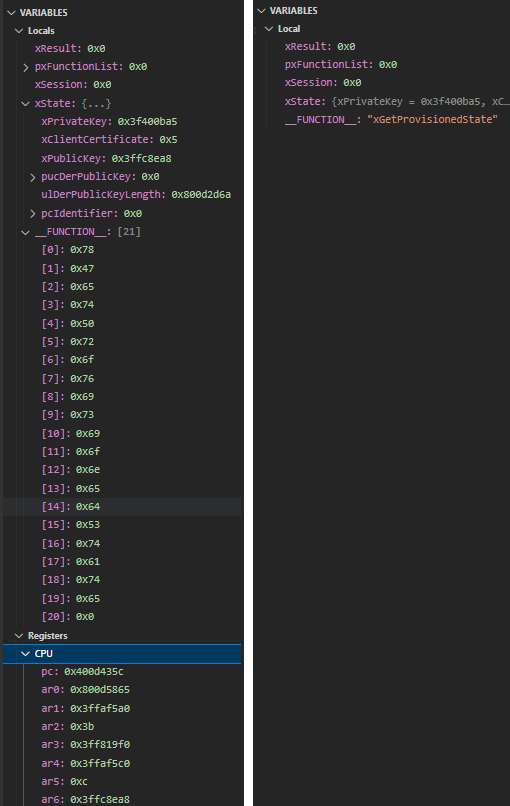Select array element [18]: 0x74
Screen dimensions: 510x806
tap(70, 580)
